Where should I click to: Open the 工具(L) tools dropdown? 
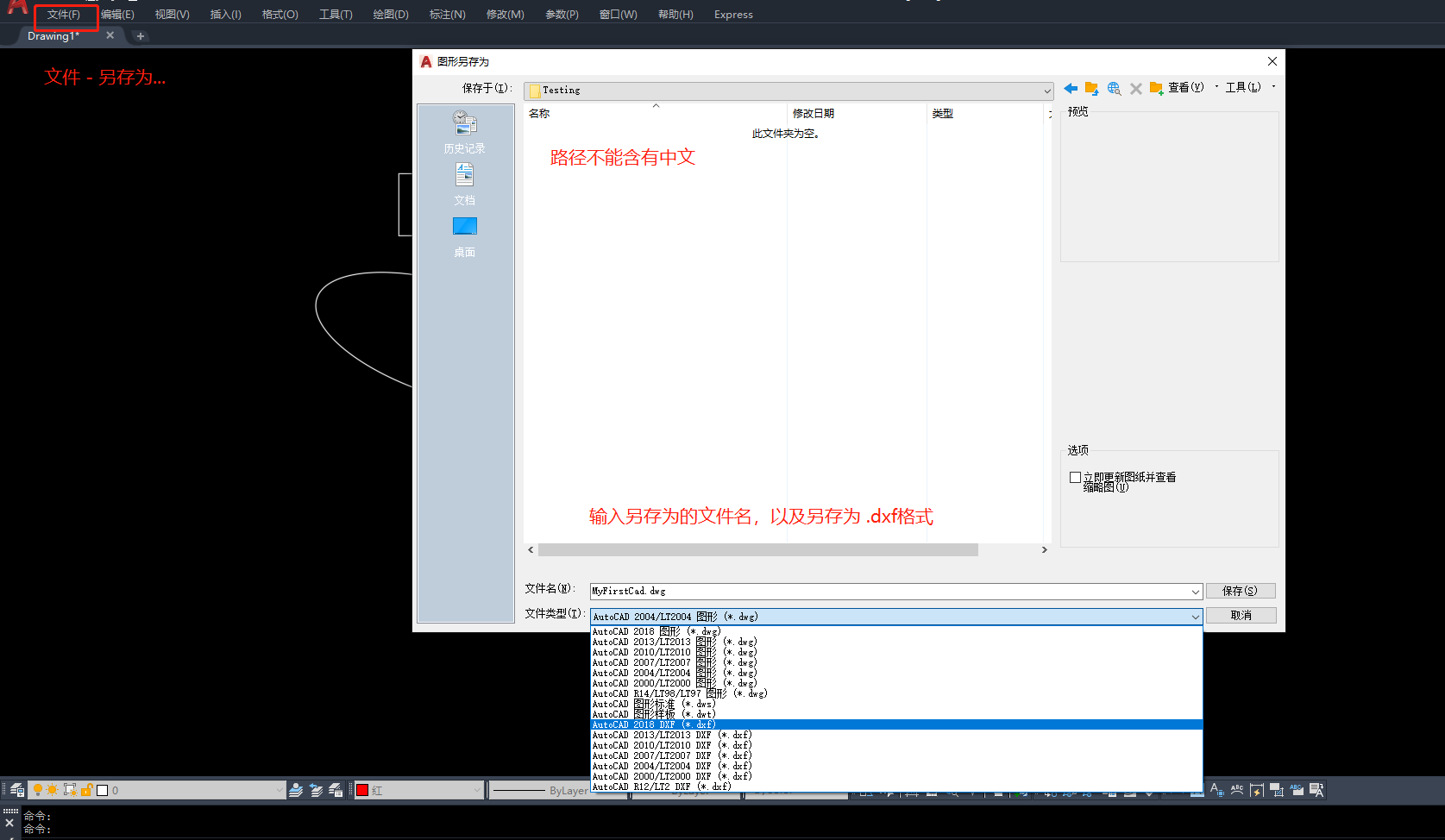click(1242, 87)
